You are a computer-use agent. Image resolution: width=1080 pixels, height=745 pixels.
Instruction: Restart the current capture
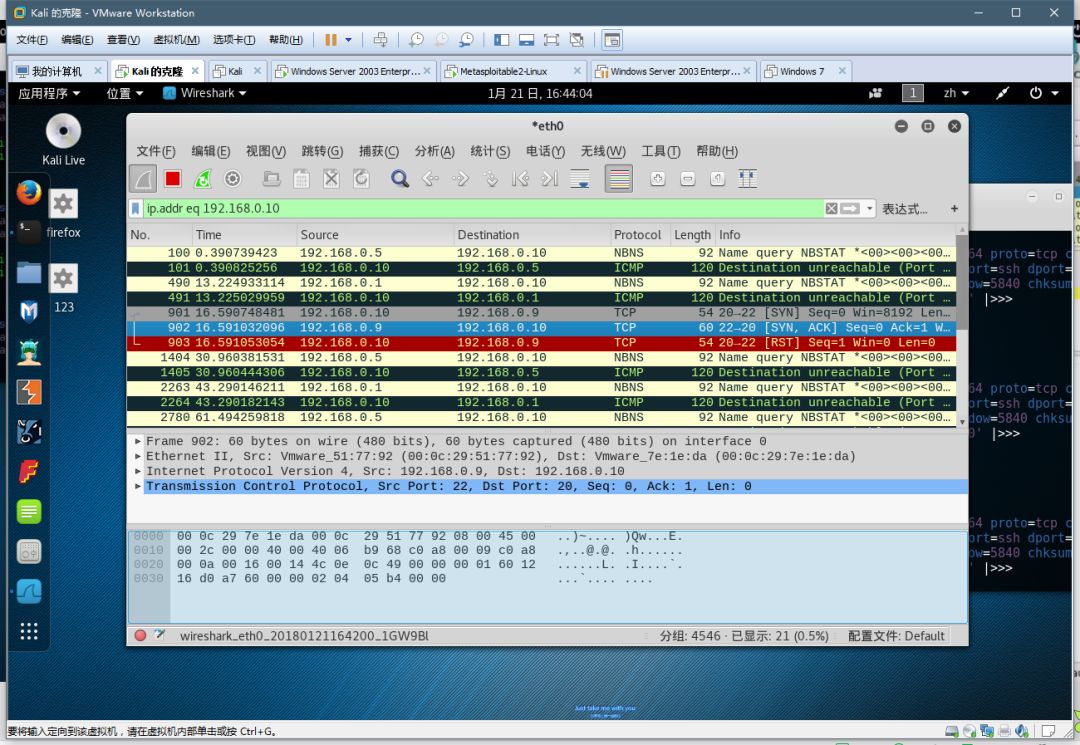(x=202, y=179)
